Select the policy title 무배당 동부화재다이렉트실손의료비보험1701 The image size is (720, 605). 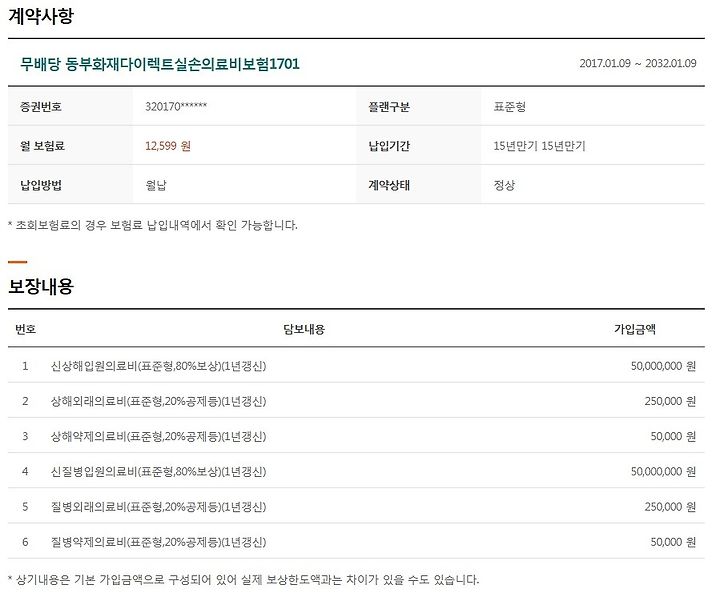pyautogui.click(x=159, y=64)
